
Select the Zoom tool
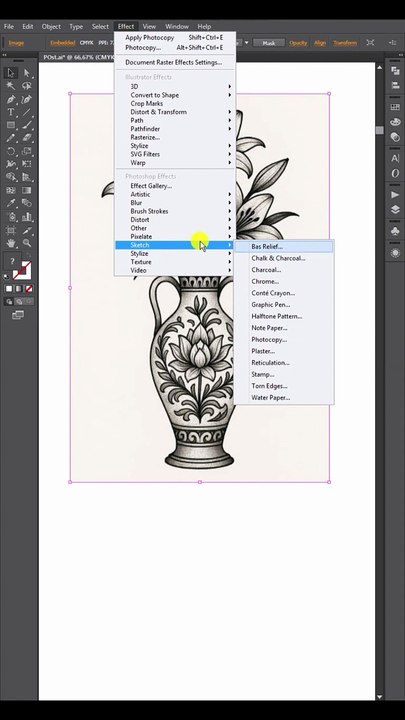27,243
